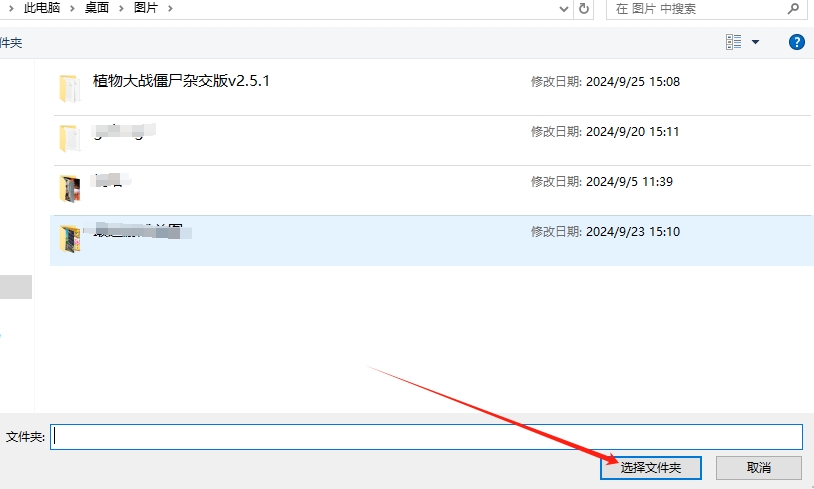Click the search magnifier icon
Screen dimensions: 814x489
coord(793,8)
